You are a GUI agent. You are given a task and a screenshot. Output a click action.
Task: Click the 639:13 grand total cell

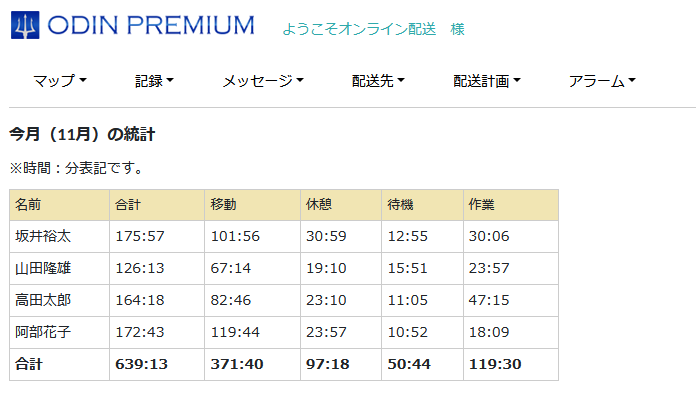pyautogui.click(x=157, y=364)
